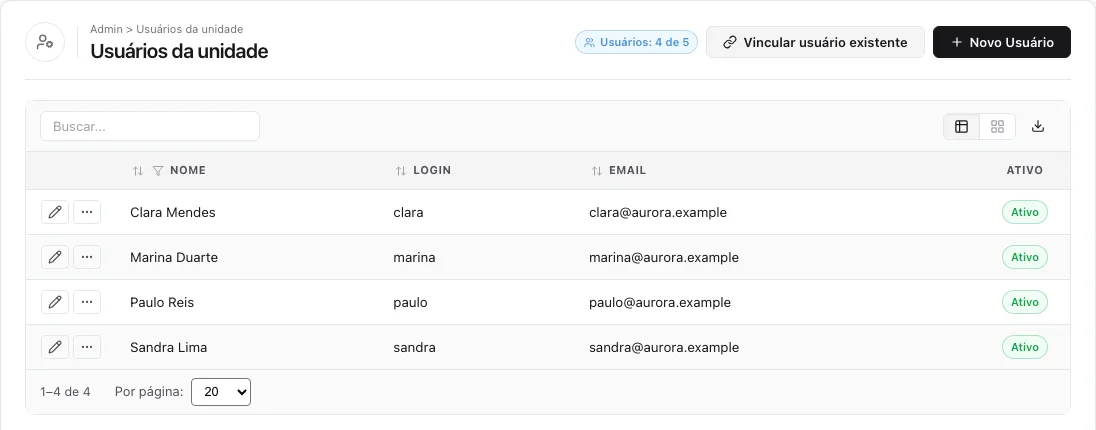The image size is (1096, 430).
Task: Click the user settings icon beside the page title
Action: pyautogui.click(x=45, y=42)
